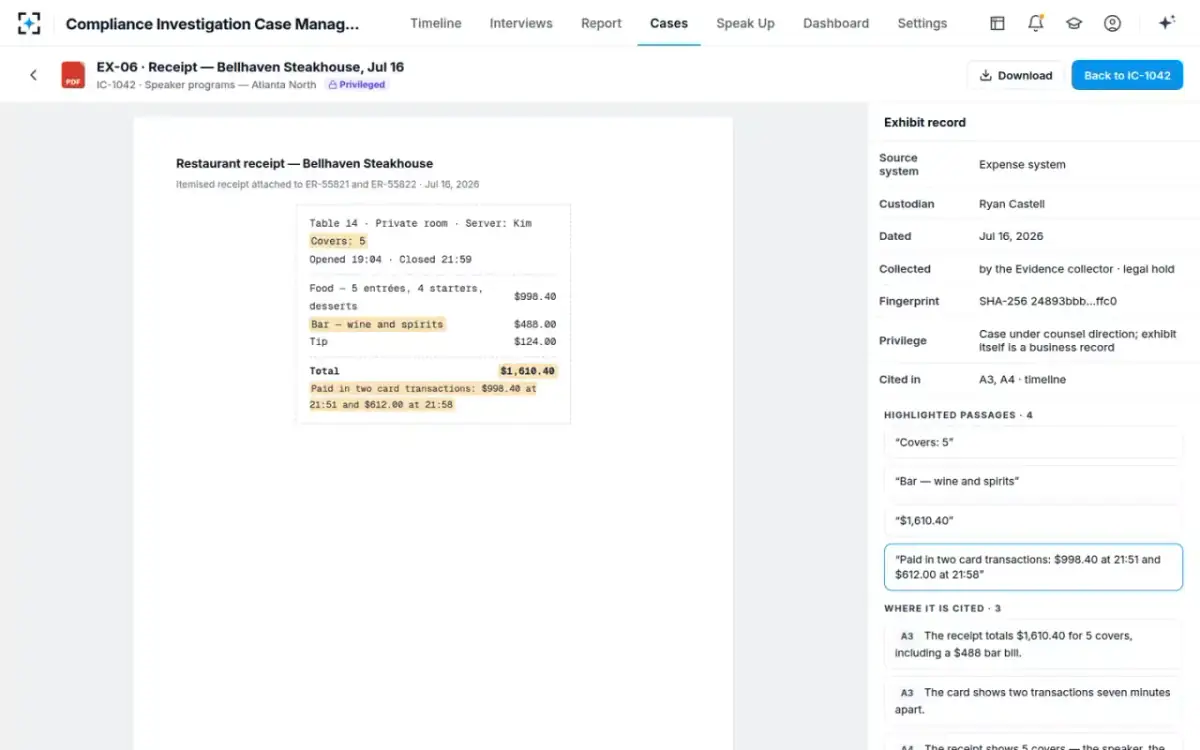The image size is (1200, 750).
Task: Select the two card transactions passage
Action: [x=1033, y=567]
